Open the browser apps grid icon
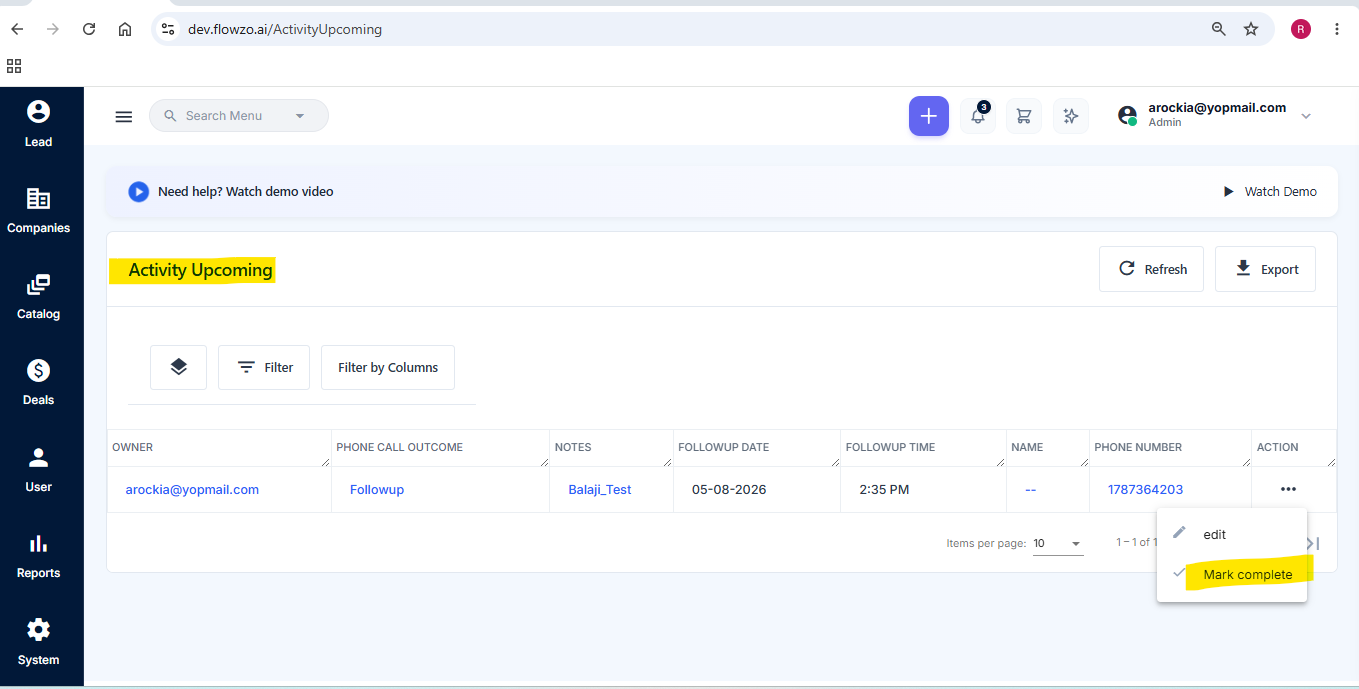The width and height of the screenshot is (1359, 689). 14,66
